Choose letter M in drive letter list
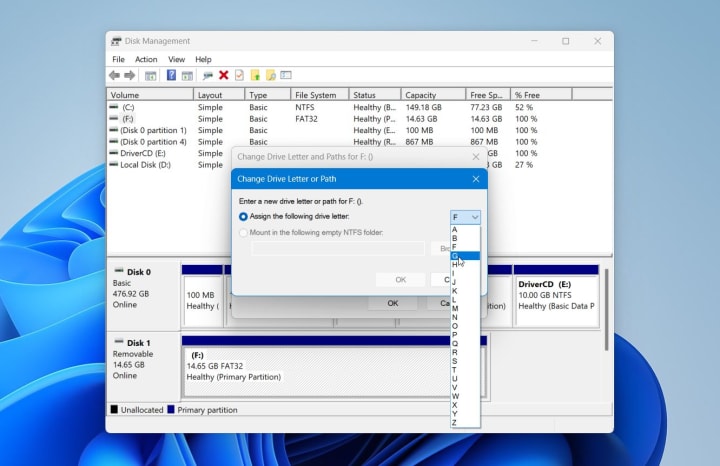 465,308
